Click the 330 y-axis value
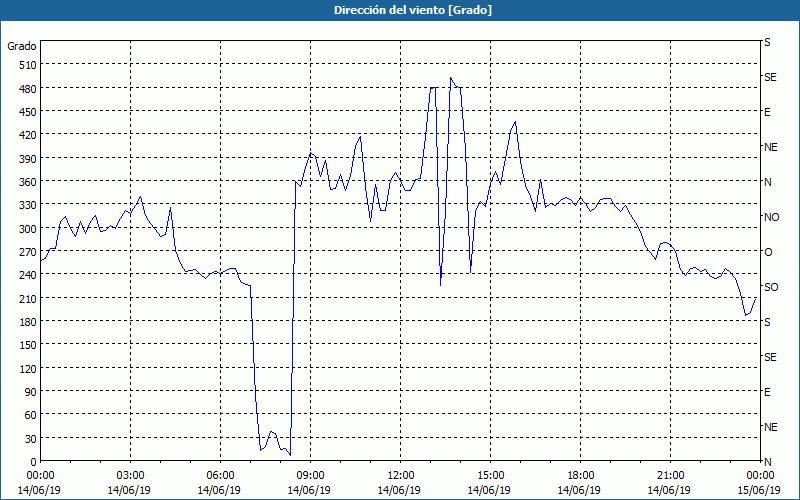800x500 pixels. [28, 205]
